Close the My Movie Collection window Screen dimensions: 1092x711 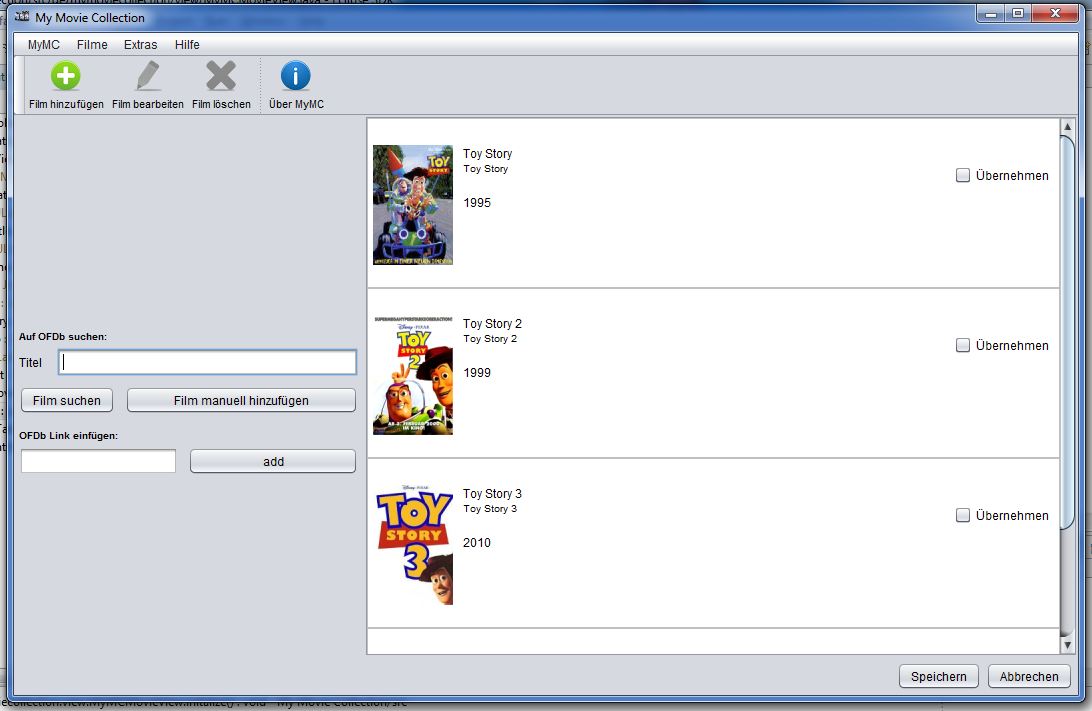tap(1054, 13)
